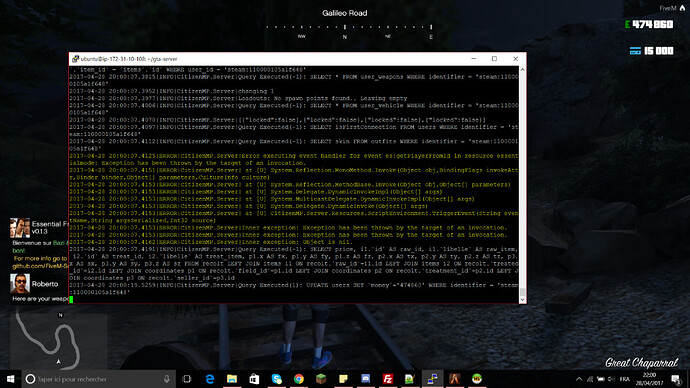
Task: Open Skype from the taskbar
Action: (x=276, y=379)
